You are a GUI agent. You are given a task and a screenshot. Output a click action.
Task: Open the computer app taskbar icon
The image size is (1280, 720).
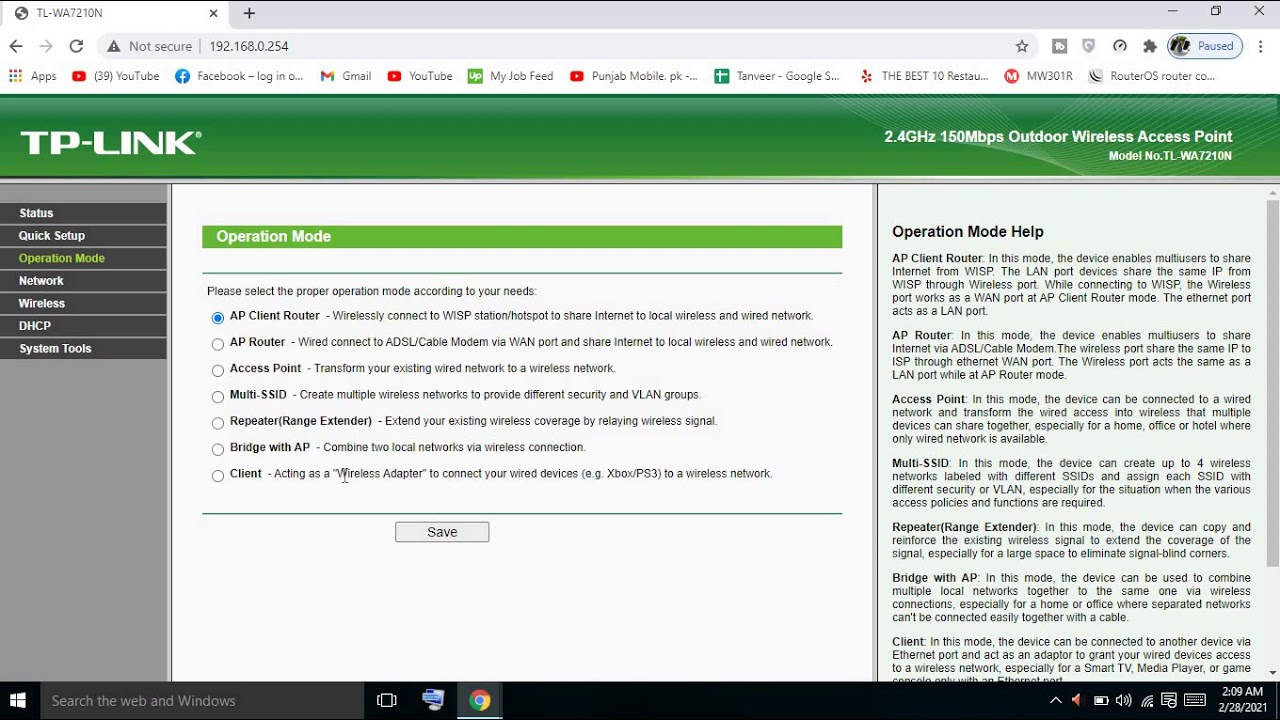433,701
